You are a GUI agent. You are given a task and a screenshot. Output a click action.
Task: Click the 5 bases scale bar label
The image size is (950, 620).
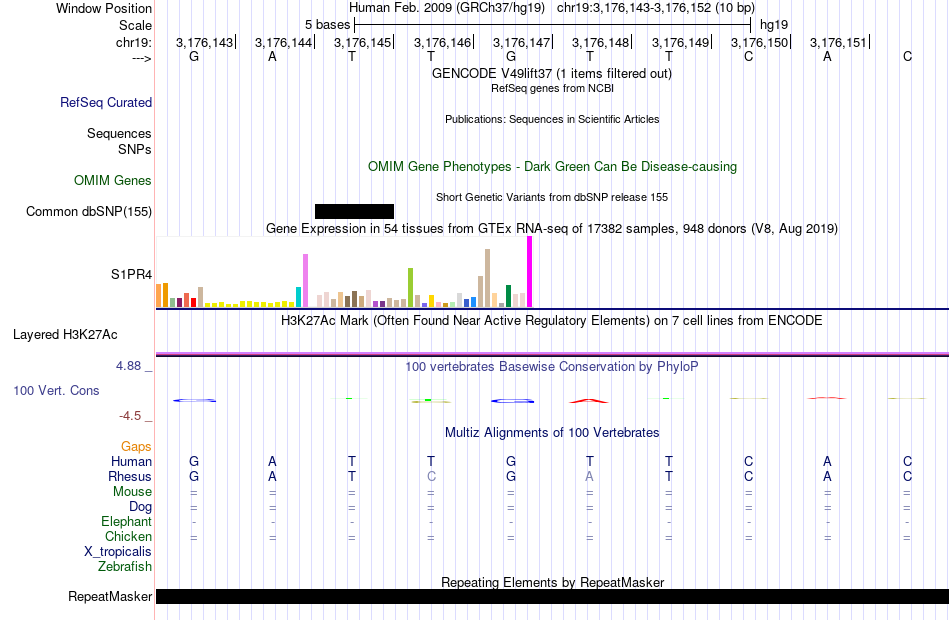click(x=327, y=25)
